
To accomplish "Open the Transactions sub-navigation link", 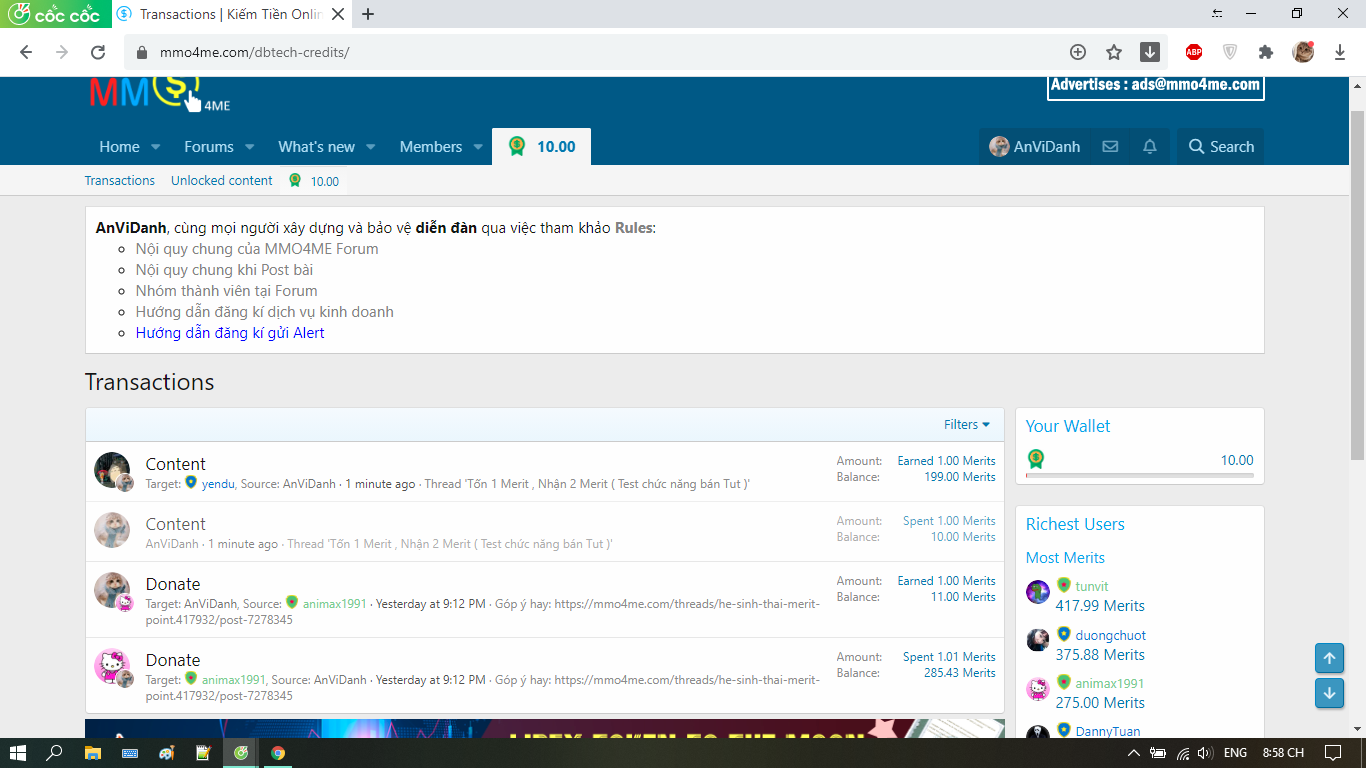I will tap(120, 181).
